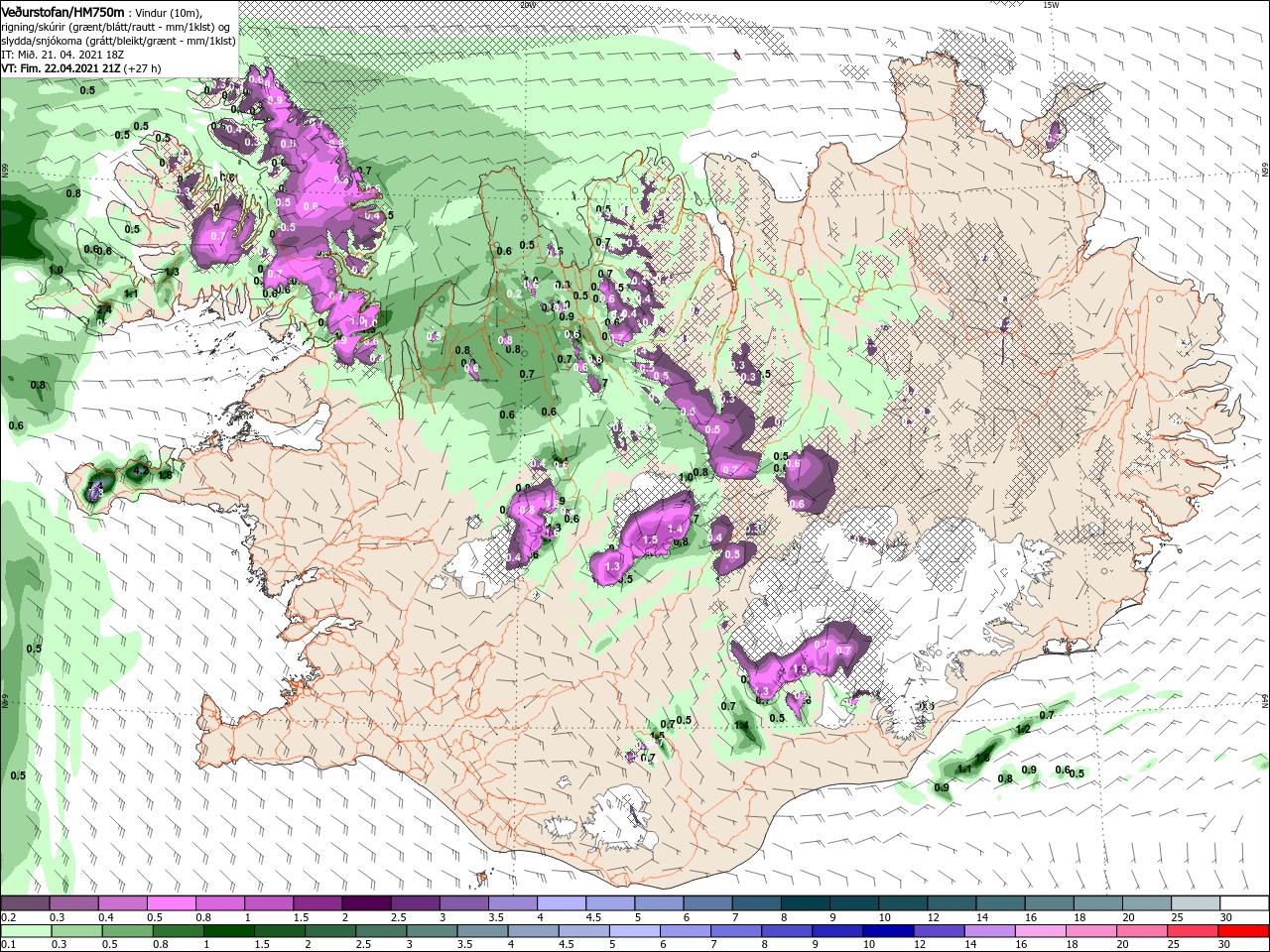Pick the pale lavender 4 swatch in snow scale
This screenshot has height=952, width=1270.
tap(560, 902)
